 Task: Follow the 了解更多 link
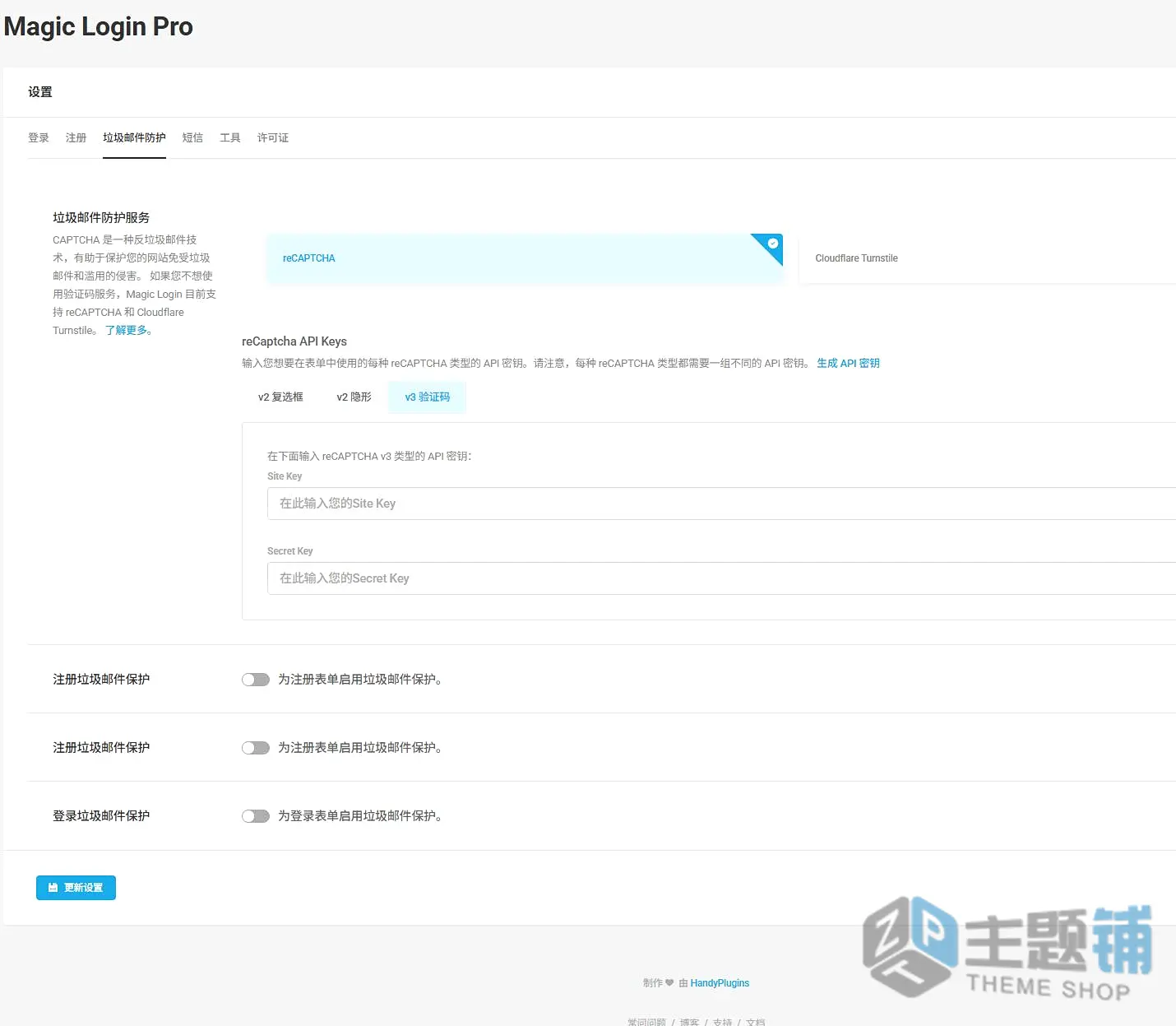click(128, 330)
